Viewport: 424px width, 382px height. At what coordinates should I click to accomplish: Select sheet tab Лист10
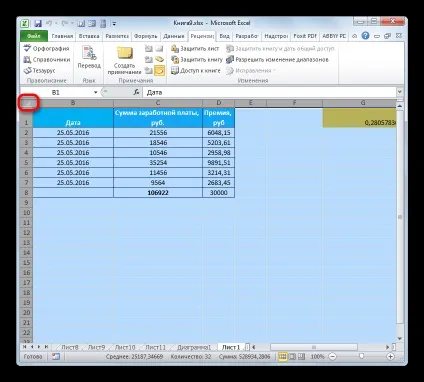[x=125, y=347]
